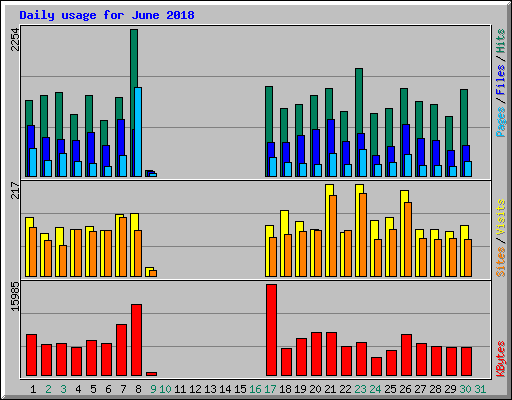Click the 15985 KBytes axis label

[15, 297]
